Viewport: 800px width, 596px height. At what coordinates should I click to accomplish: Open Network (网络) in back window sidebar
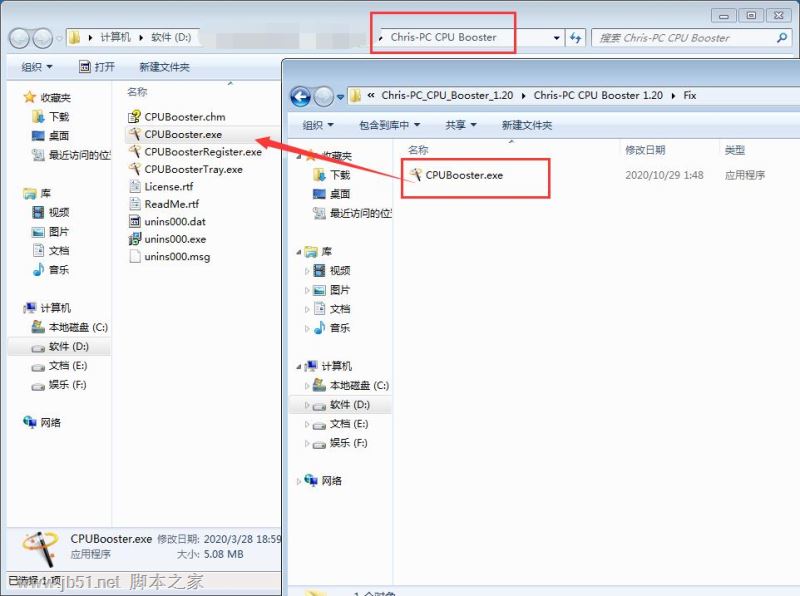(42, 423)
